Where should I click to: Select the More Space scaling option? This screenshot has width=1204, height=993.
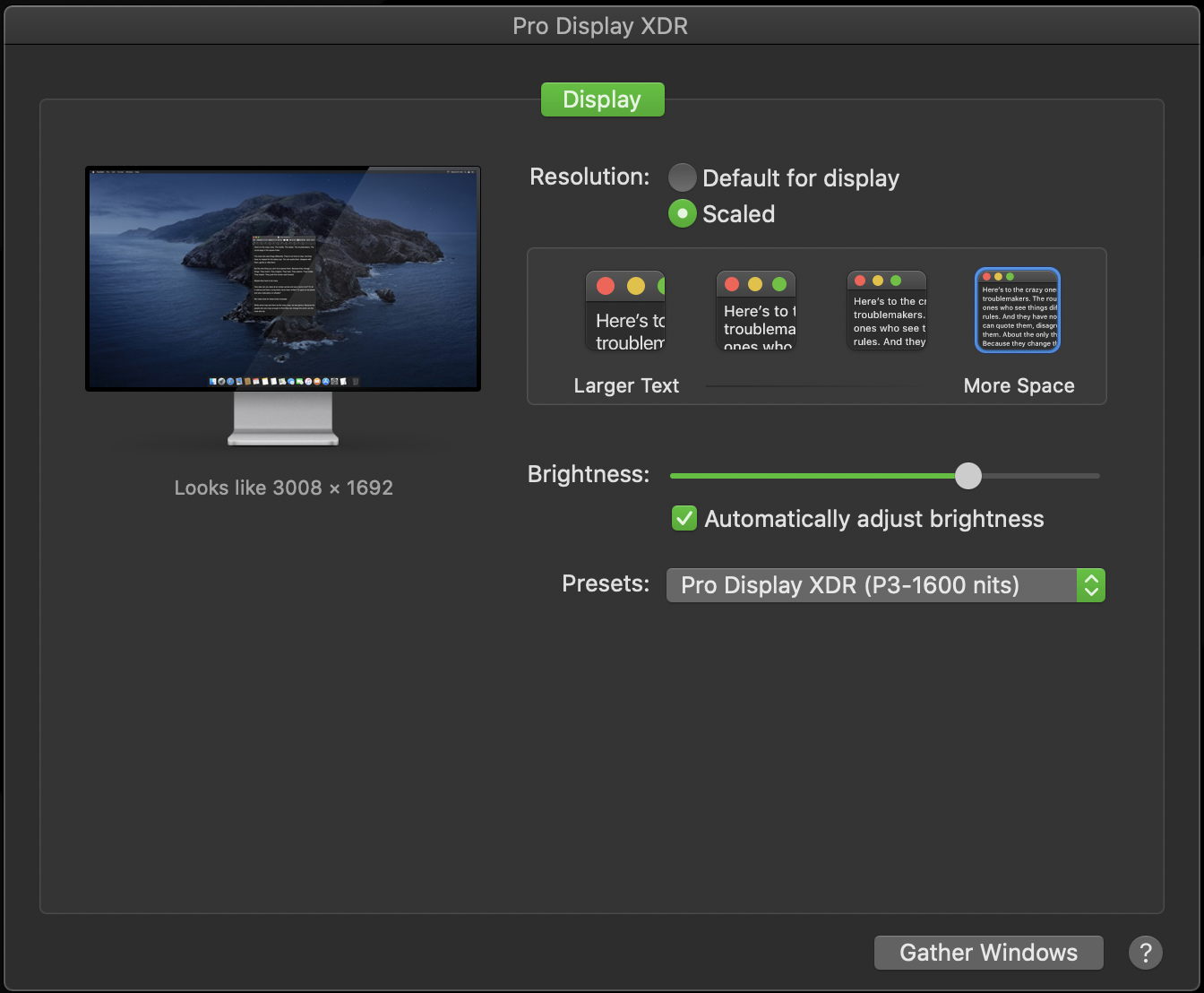point(1017,309)
